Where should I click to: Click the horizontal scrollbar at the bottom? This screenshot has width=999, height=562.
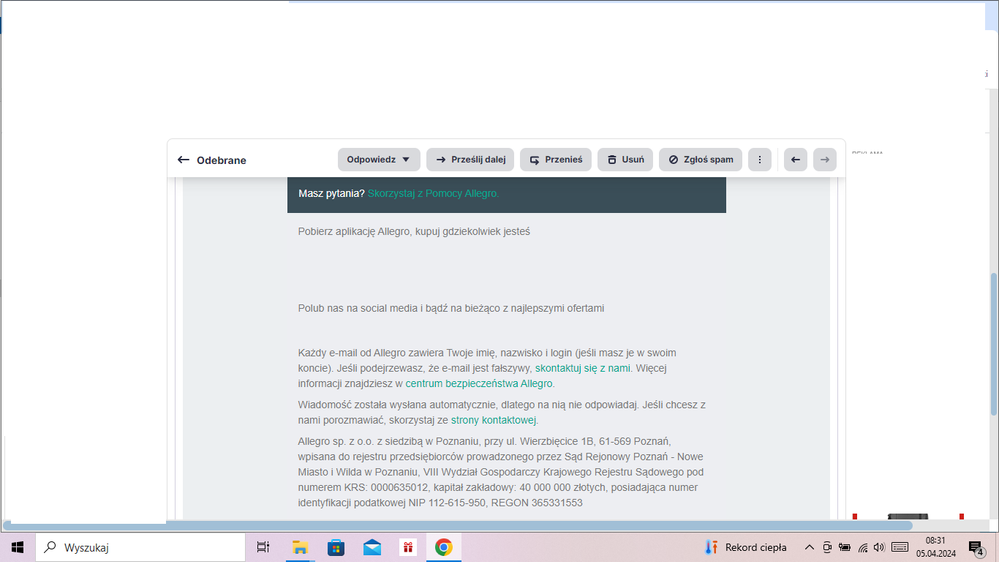tap(458, 526)
